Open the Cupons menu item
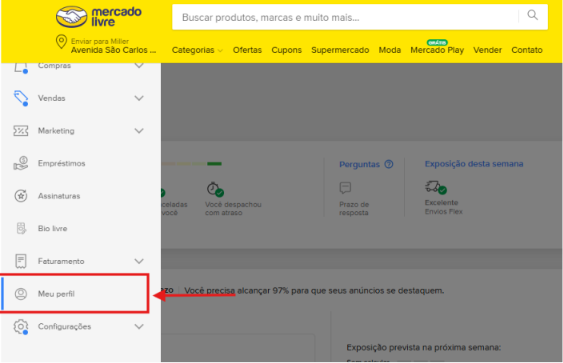The height and width of the screenshot is (363, 563). 286,50
